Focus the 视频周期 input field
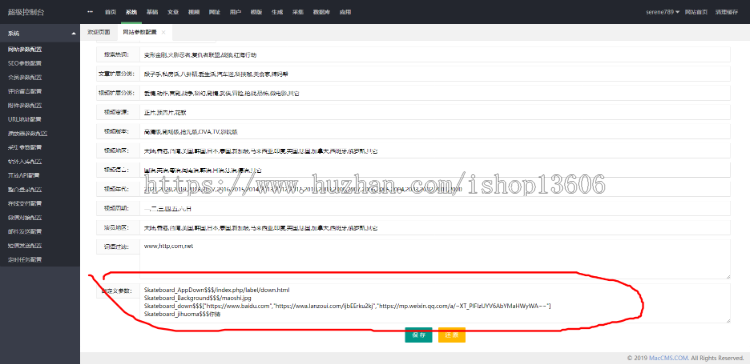Screen dimensions: 750x364 pos(435,208)
